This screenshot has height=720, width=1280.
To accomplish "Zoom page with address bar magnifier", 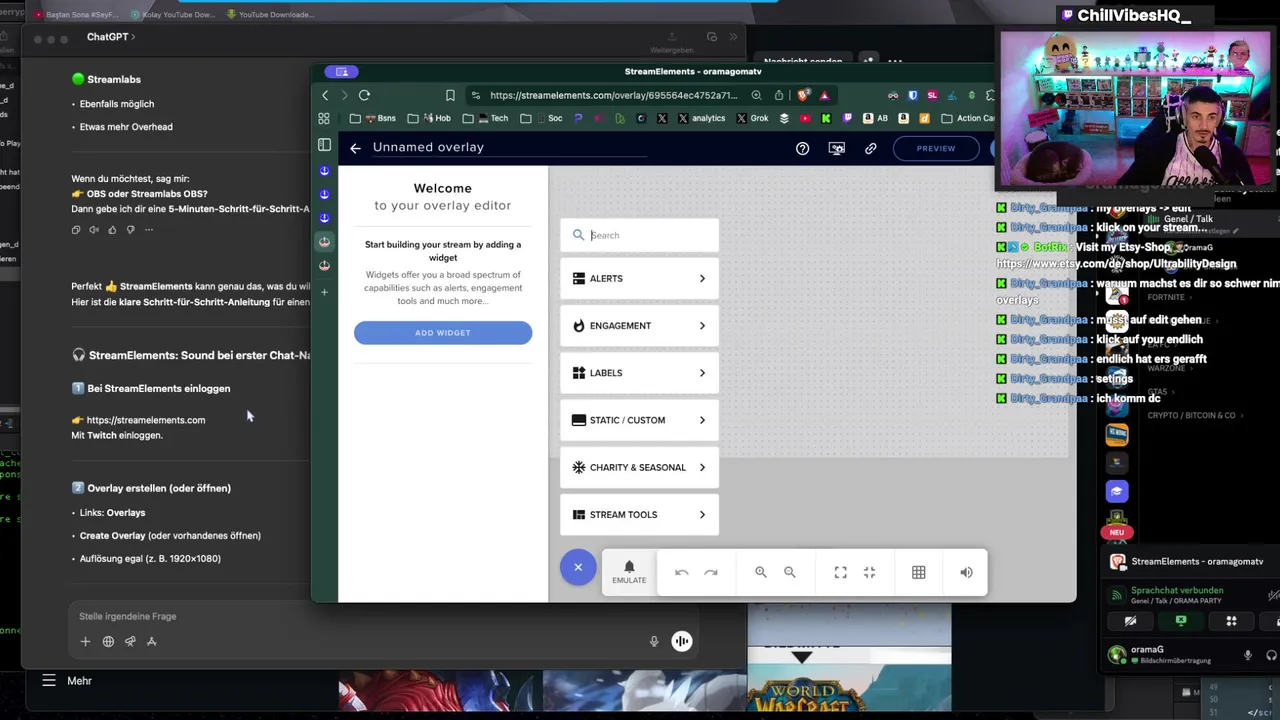I will (756, 95).
